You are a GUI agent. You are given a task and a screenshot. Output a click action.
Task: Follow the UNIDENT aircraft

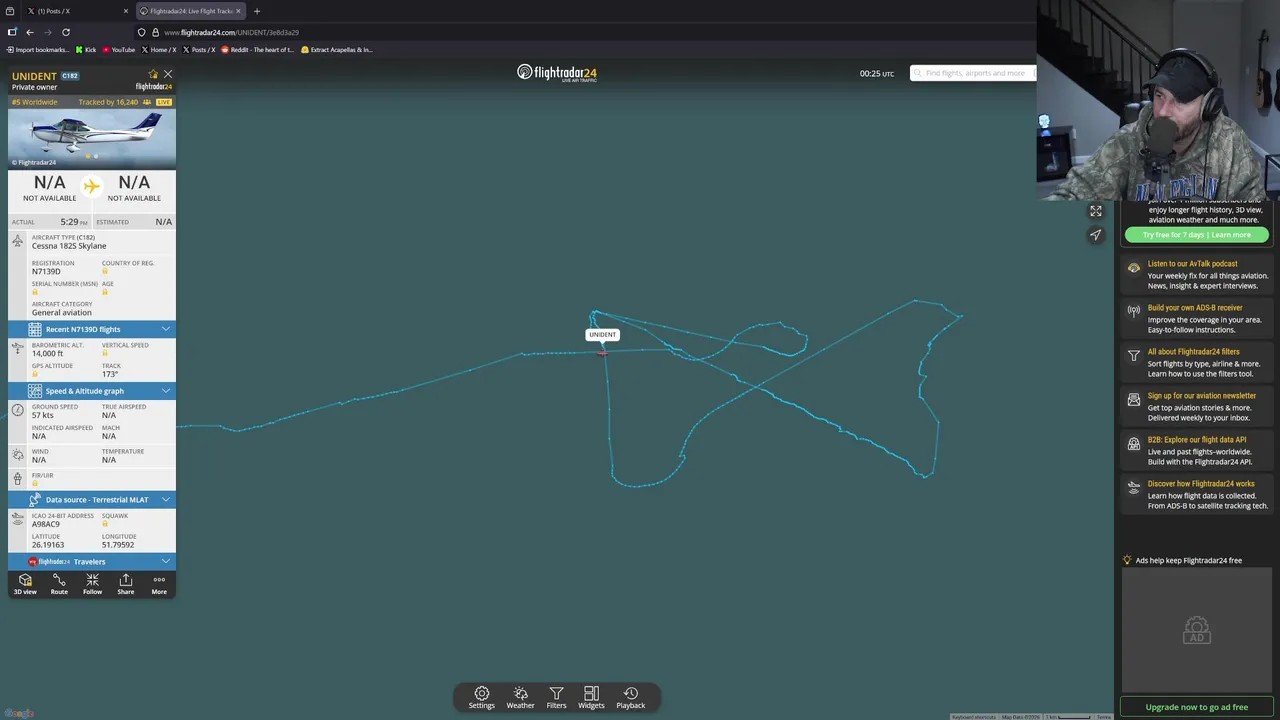(x=92, y=585)
